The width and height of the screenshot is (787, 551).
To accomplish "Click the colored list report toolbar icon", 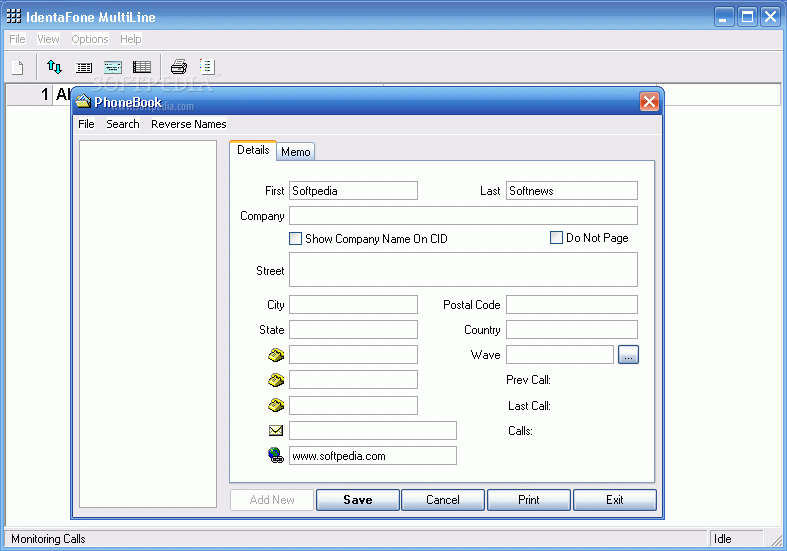I will pos(207,66).
